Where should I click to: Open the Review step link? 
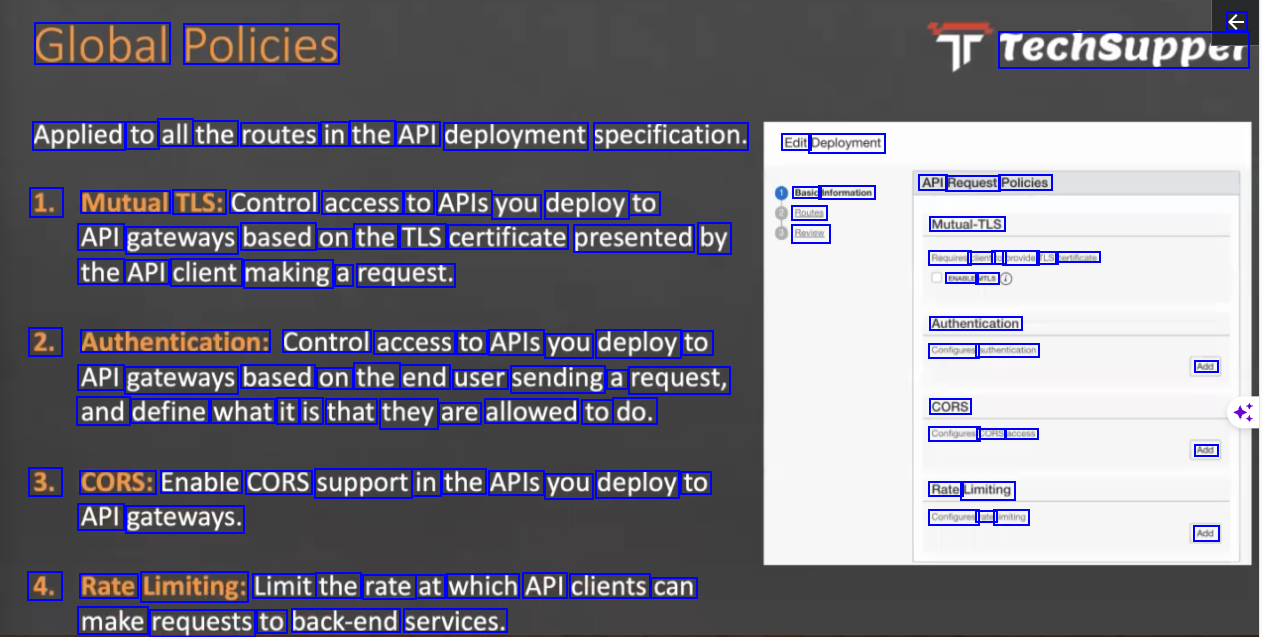(810, 233)
